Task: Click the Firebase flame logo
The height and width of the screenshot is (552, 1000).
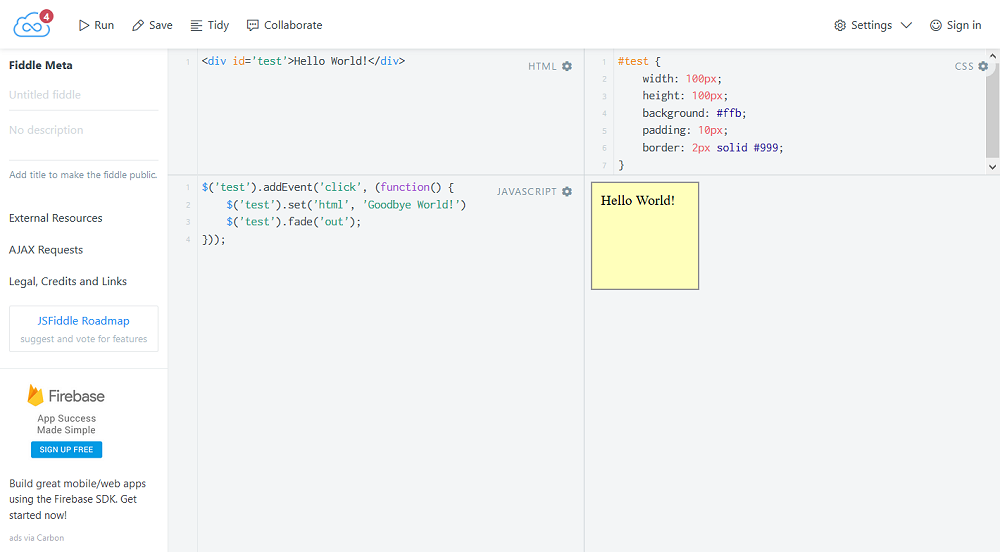Action: [36, 395]
